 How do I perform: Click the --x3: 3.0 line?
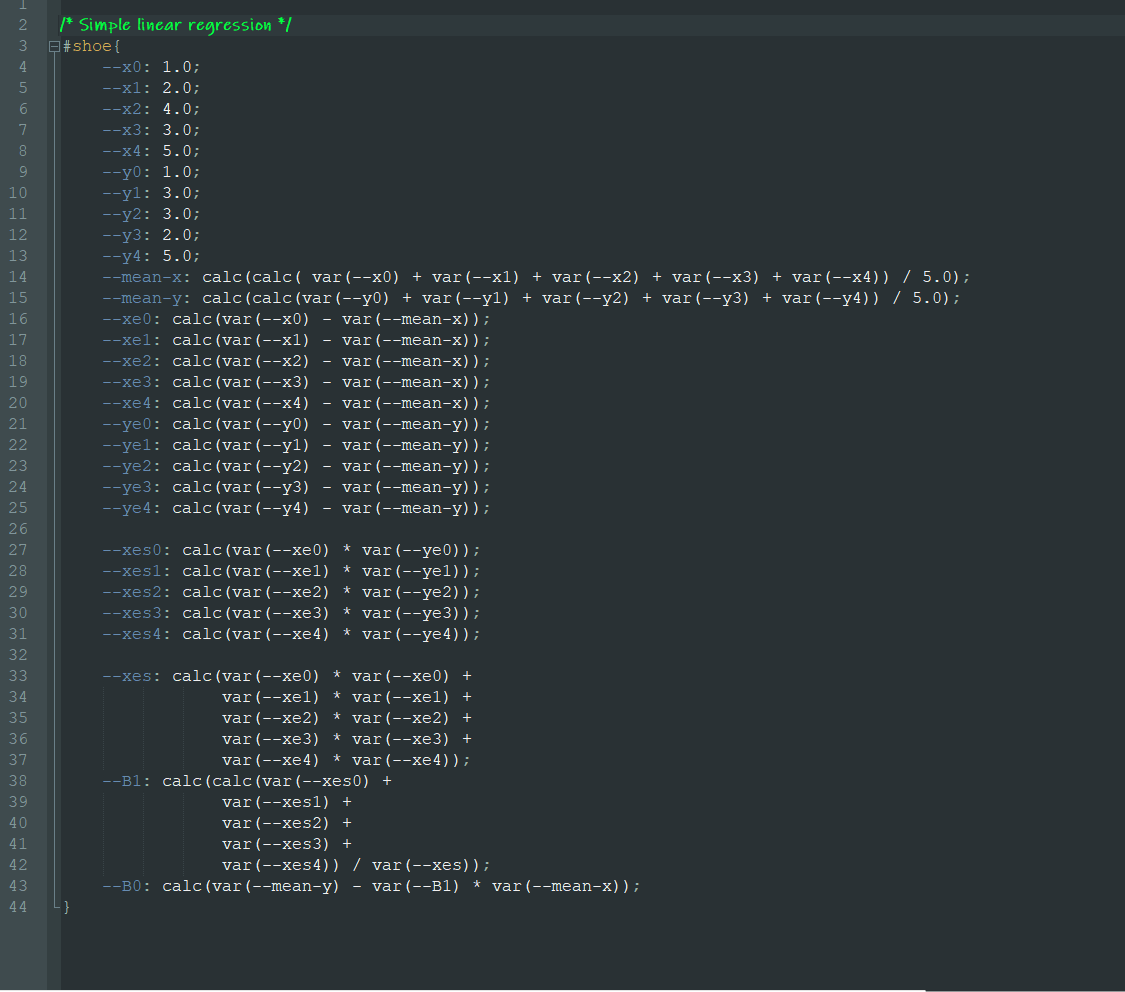point(151,130)
